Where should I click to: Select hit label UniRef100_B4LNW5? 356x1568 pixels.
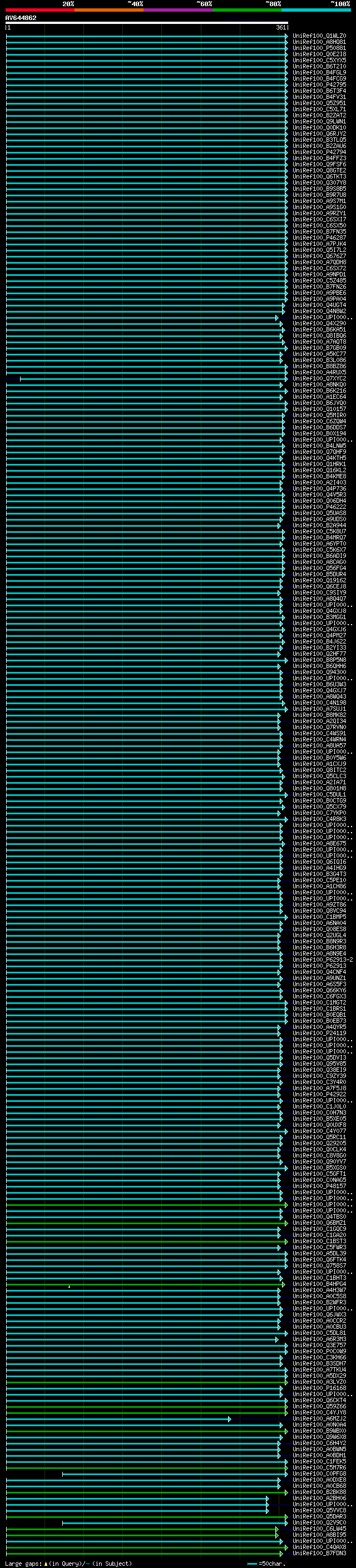pyautogui.click(x=319, y=446)
